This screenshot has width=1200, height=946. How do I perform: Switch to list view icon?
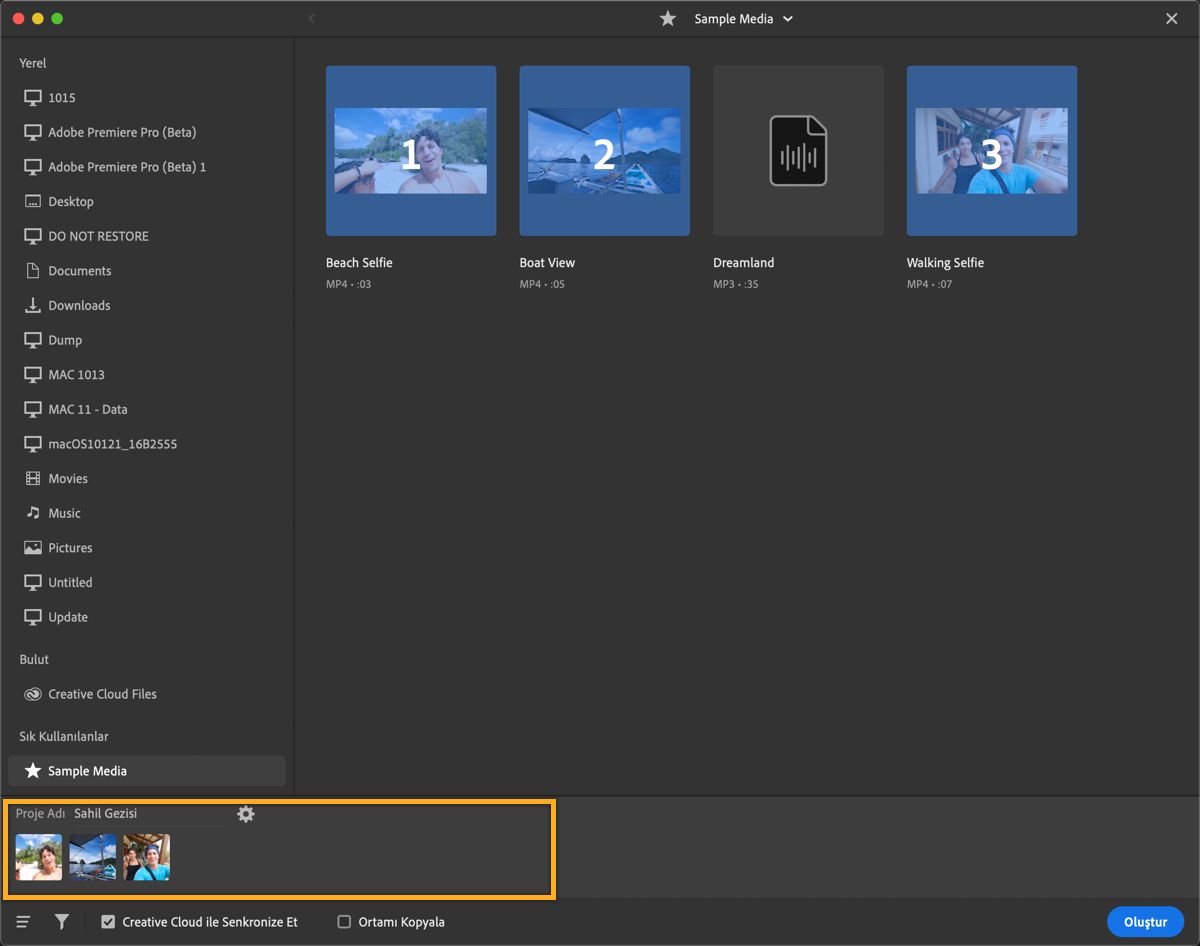(23, 922)
